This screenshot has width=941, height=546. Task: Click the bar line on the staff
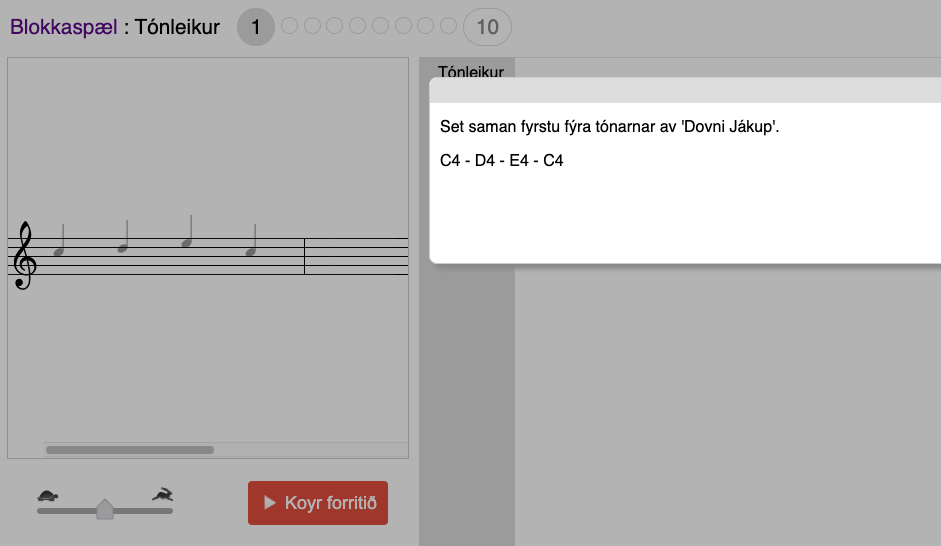tap(304, 256)
